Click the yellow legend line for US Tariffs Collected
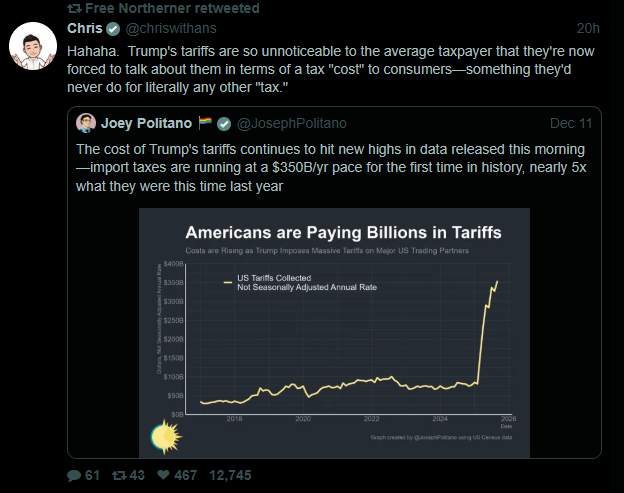Image resolution: width=624 pixels, height=493 pixels. (x=226, y=283)
